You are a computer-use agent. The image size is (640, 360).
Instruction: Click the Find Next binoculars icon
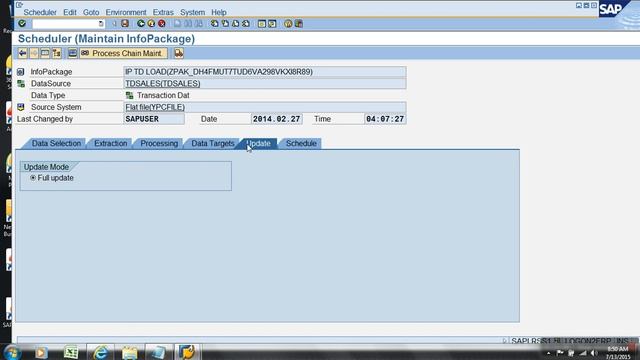click(199, 24)
